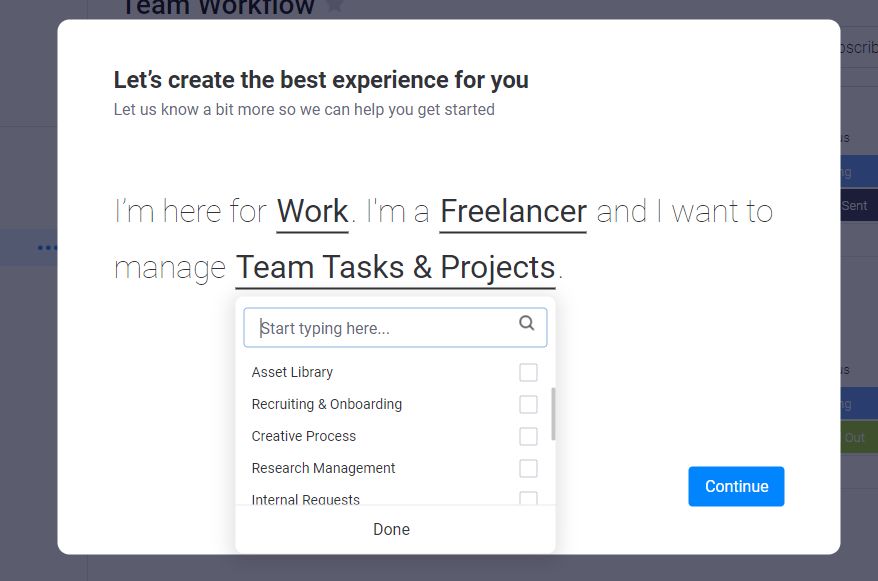Change the "Work" selection
The height and width of the screenshot is (581, 878).
pos(312,211)
